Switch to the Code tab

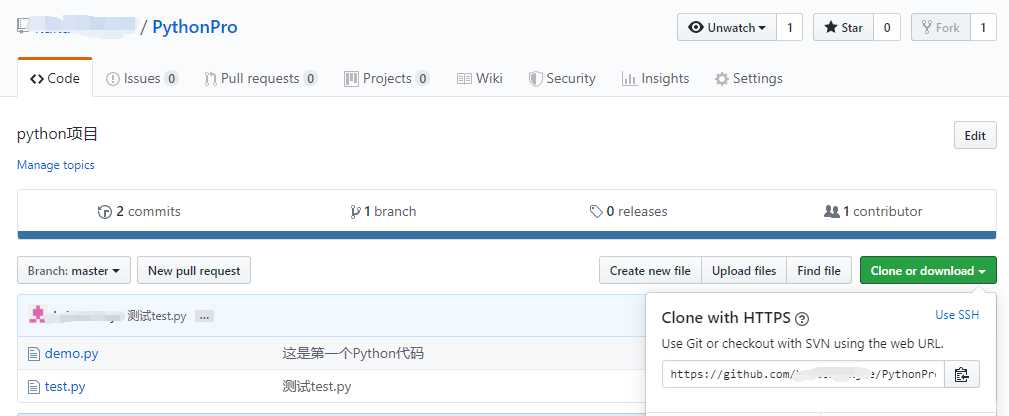pos(55,79)
